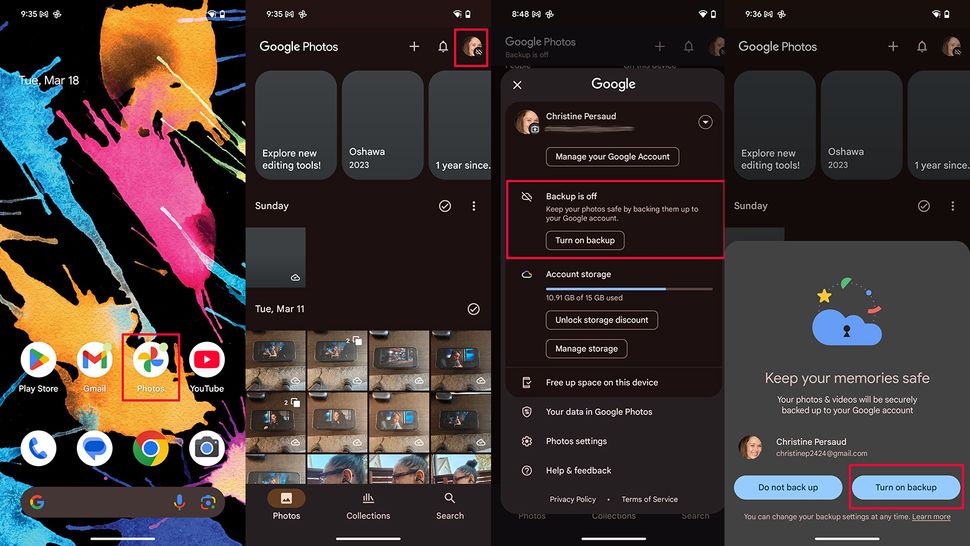Open Sunday's gray photo thumbnail in second screen
This screenshot has height=546, width=970.
point(276,257)
